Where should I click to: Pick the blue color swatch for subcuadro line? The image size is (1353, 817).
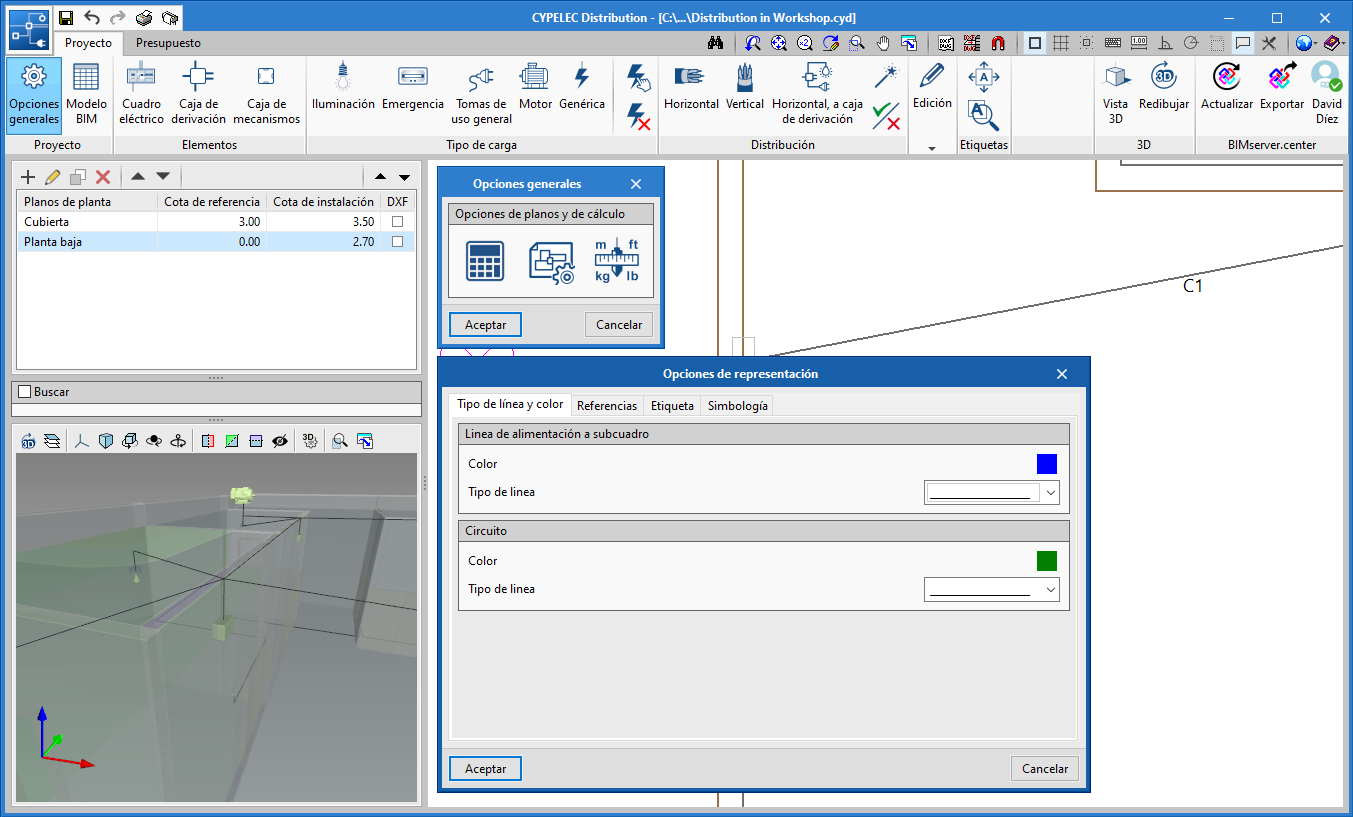coord(1047,464)
